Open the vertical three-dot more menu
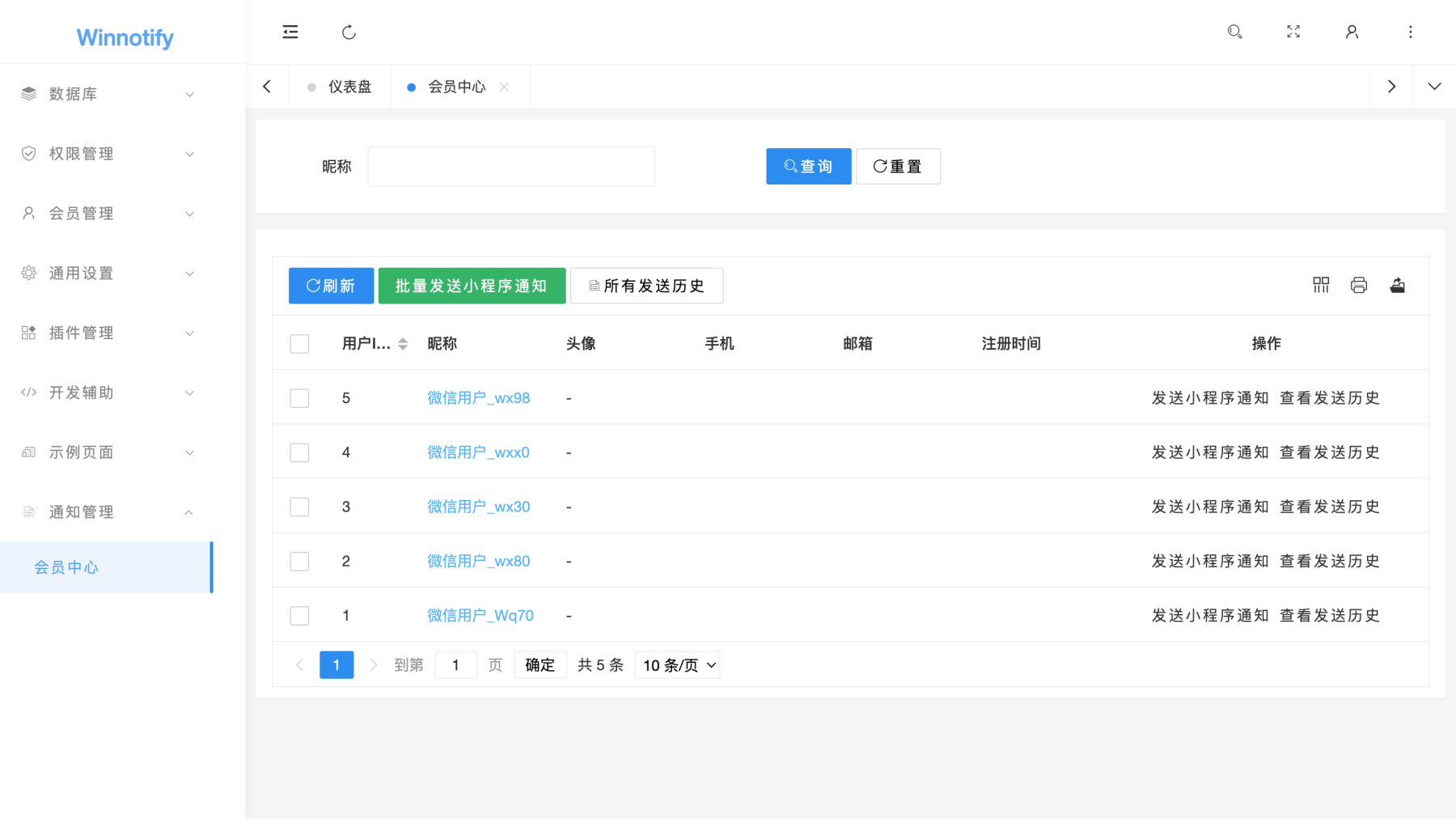The image size is (1456, 819). [1410, 32]
